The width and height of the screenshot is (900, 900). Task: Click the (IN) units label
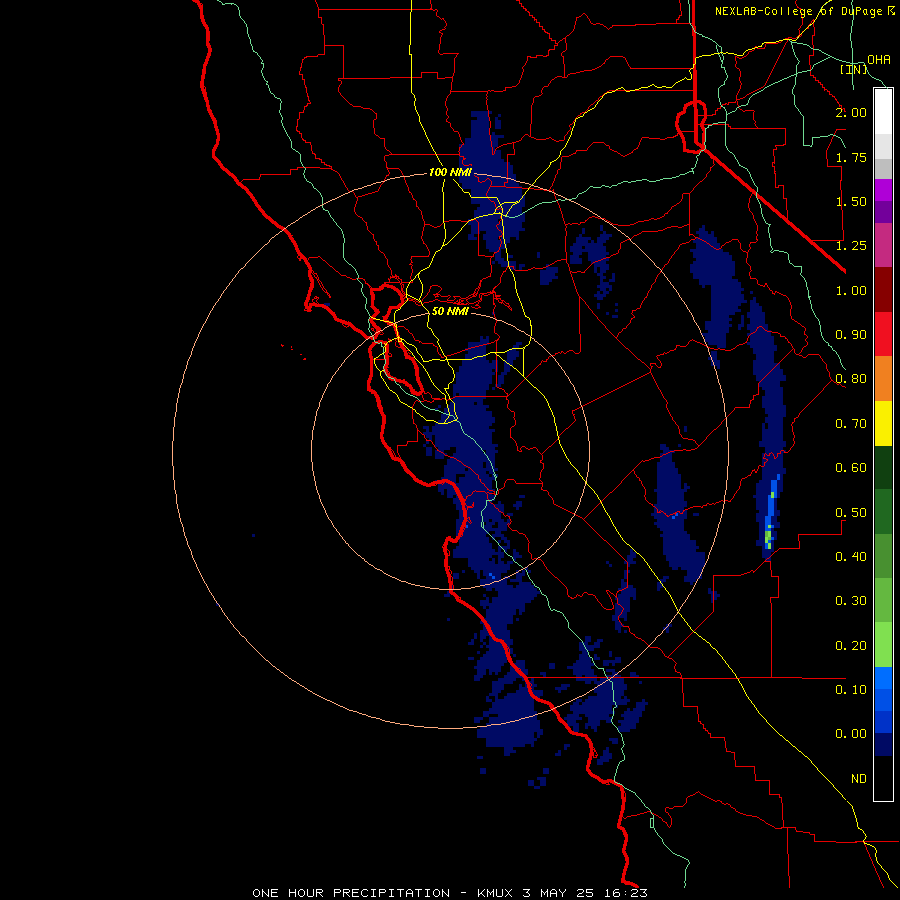coord(854,69)
